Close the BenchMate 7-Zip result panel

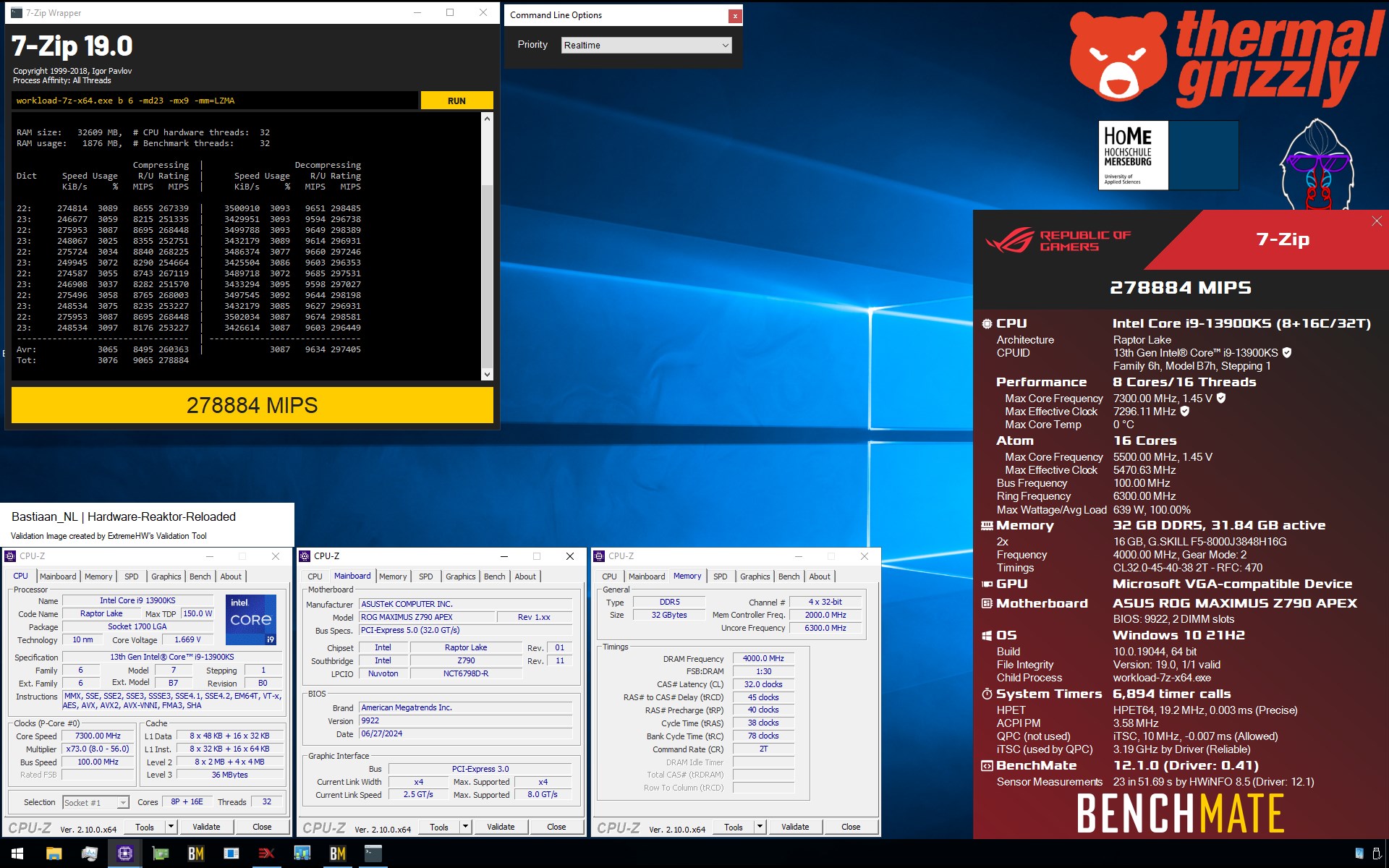1376,221
